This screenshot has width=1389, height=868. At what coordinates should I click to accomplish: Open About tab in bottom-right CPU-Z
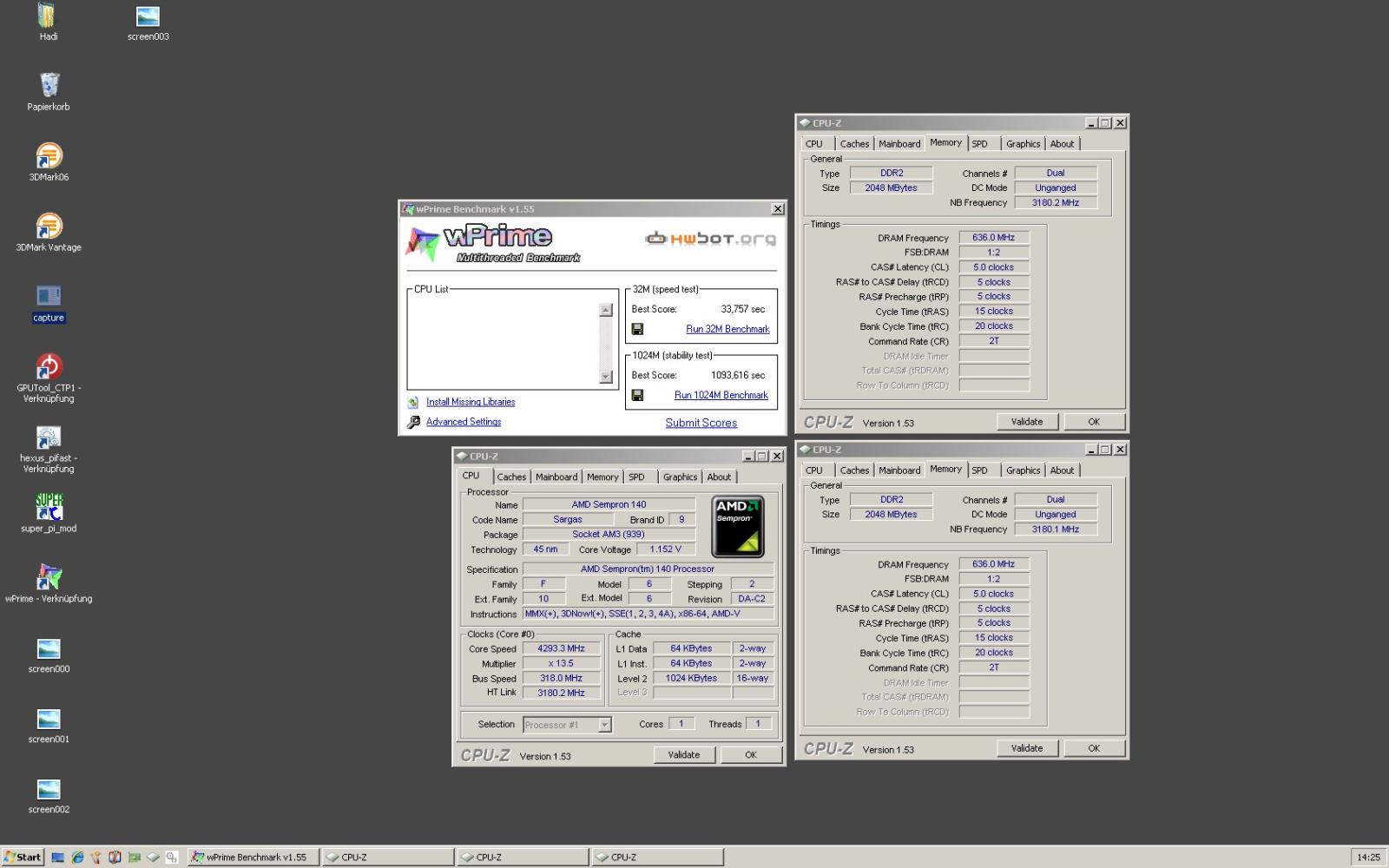tap(1063, 470)
